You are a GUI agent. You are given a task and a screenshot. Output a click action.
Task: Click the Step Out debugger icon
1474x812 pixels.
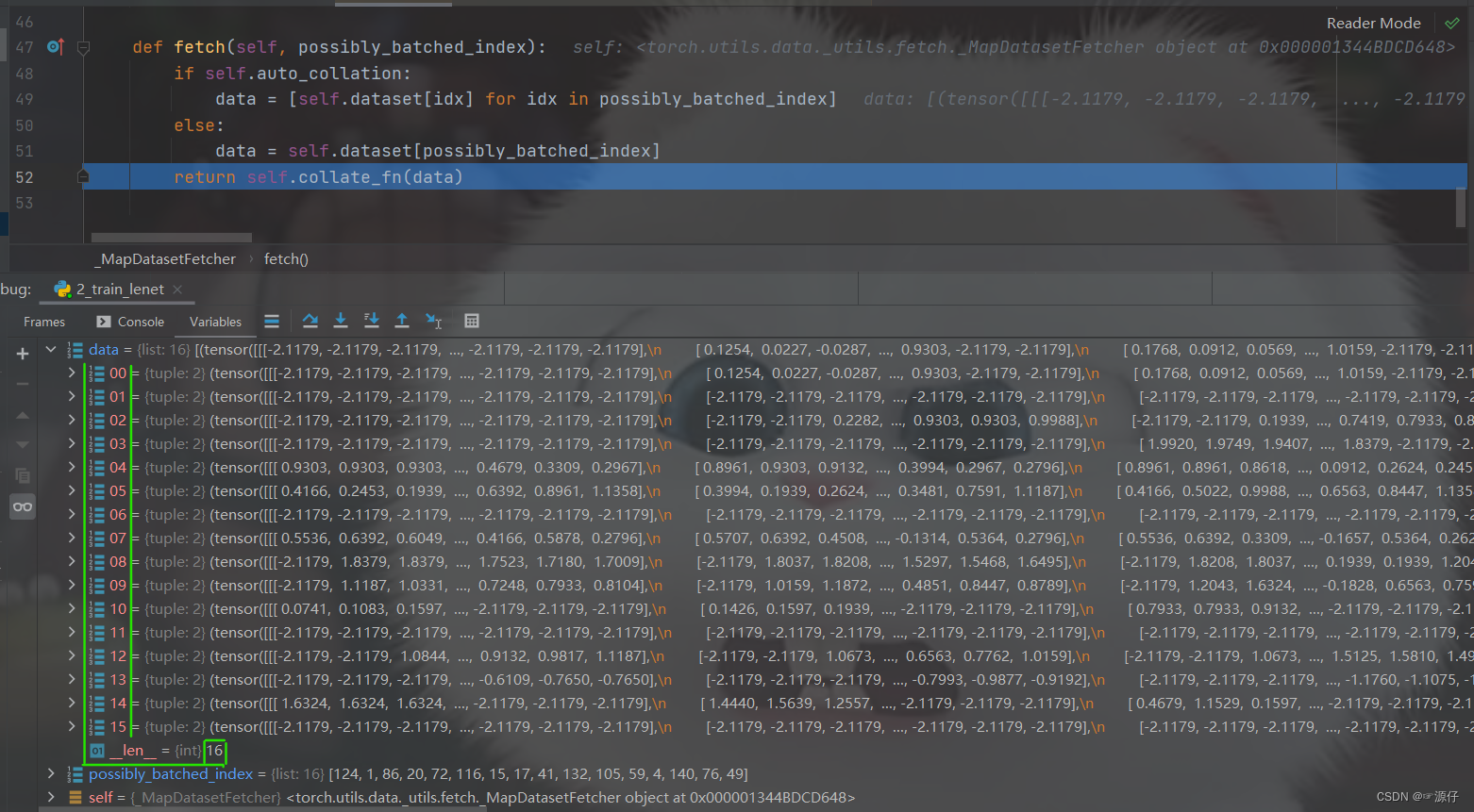(402, 321)
